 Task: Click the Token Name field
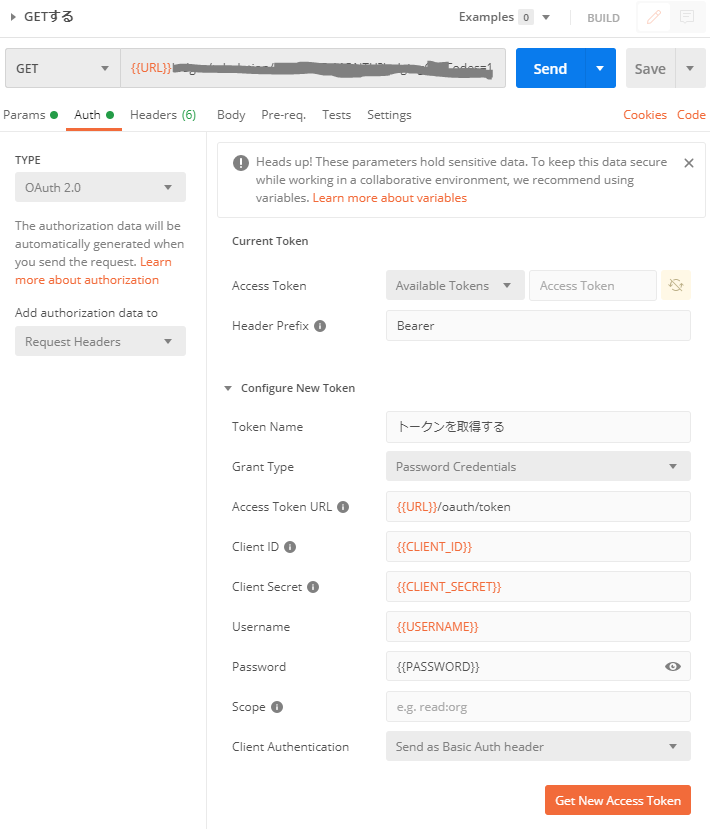point(538,427)
